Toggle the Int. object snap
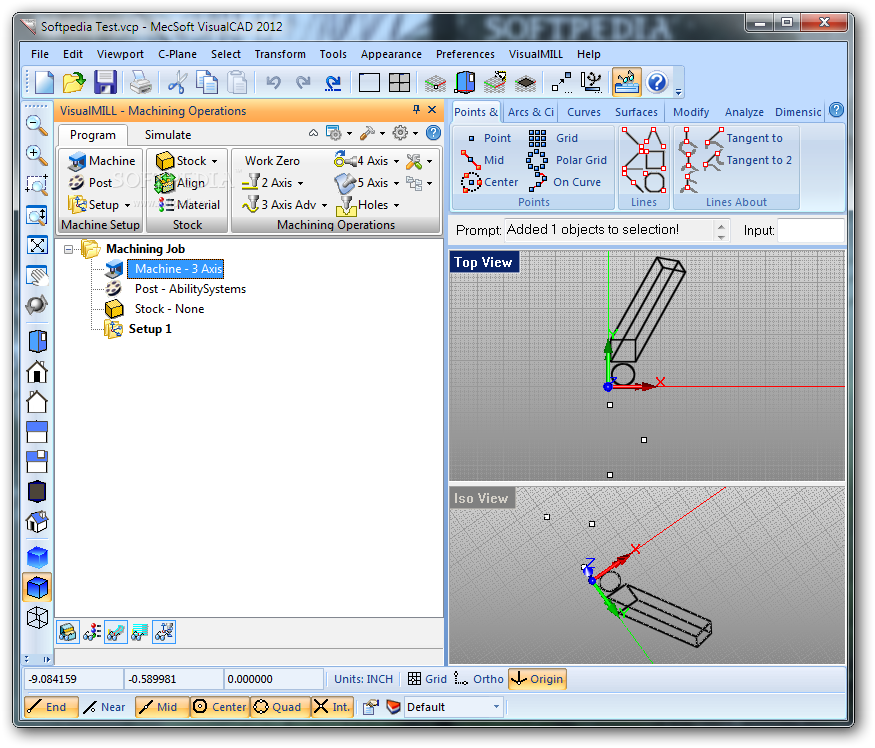 point(332,707)
